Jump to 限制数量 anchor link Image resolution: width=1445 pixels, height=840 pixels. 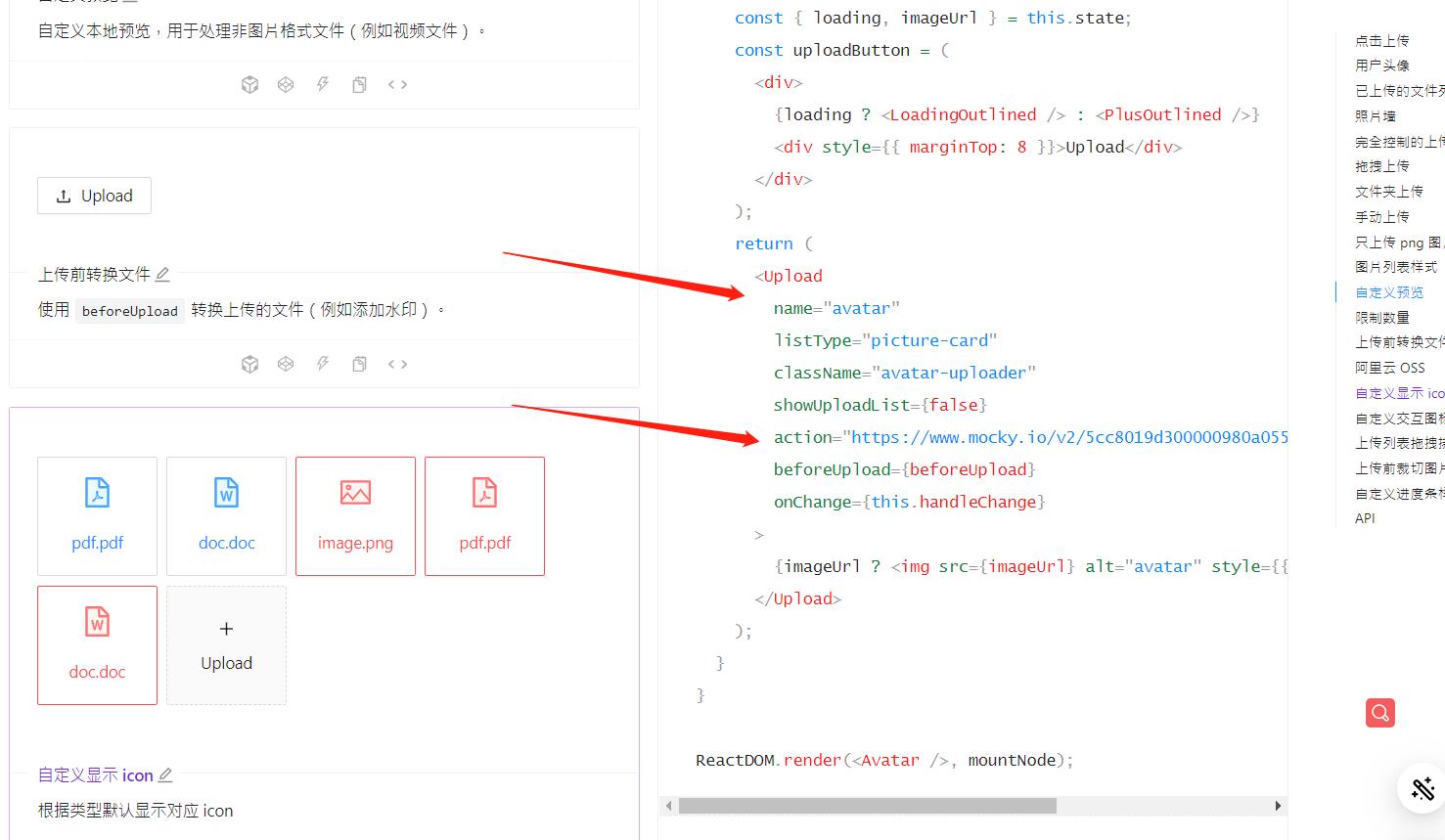(1382, 318)
